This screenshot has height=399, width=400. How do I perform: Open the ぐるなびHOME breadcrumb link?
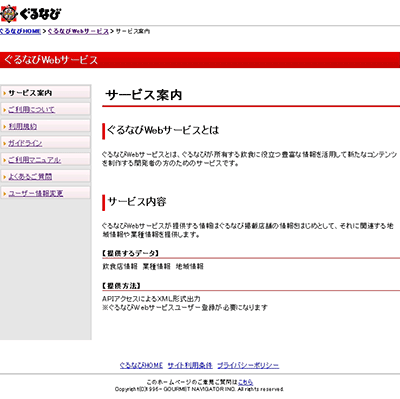20,31
